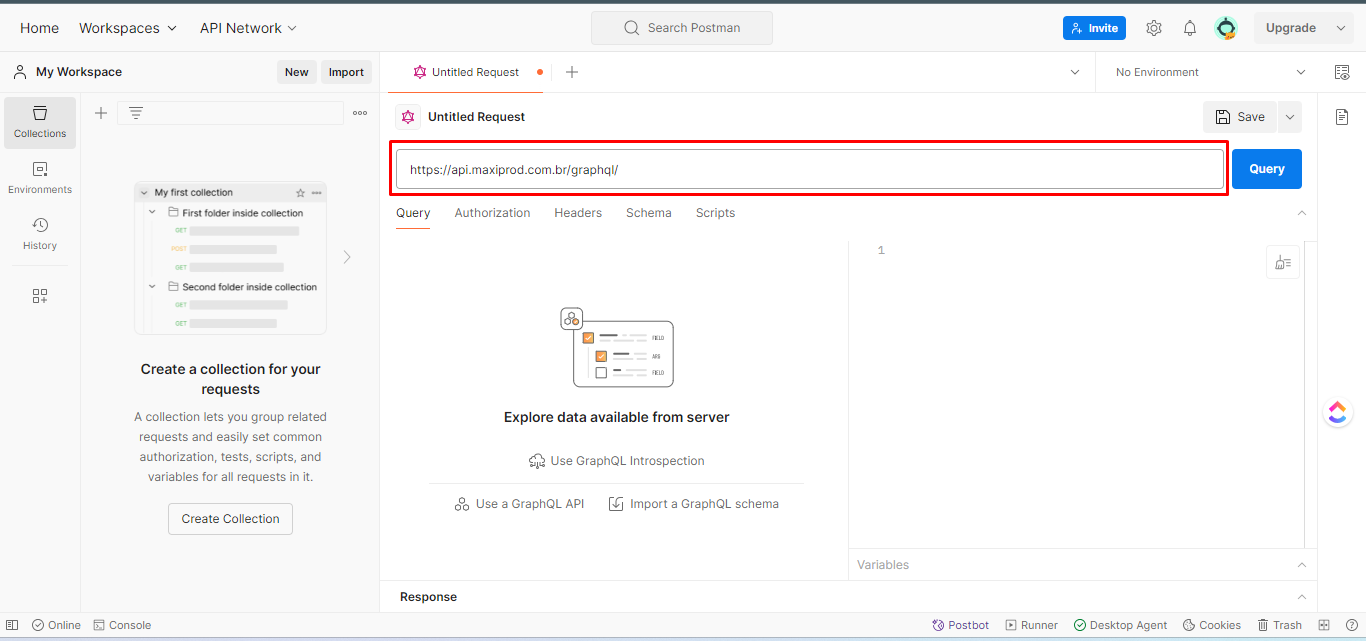Open collection options three-dots menu
Viewport: 1366px width, 641px height.
pos(360,113)
